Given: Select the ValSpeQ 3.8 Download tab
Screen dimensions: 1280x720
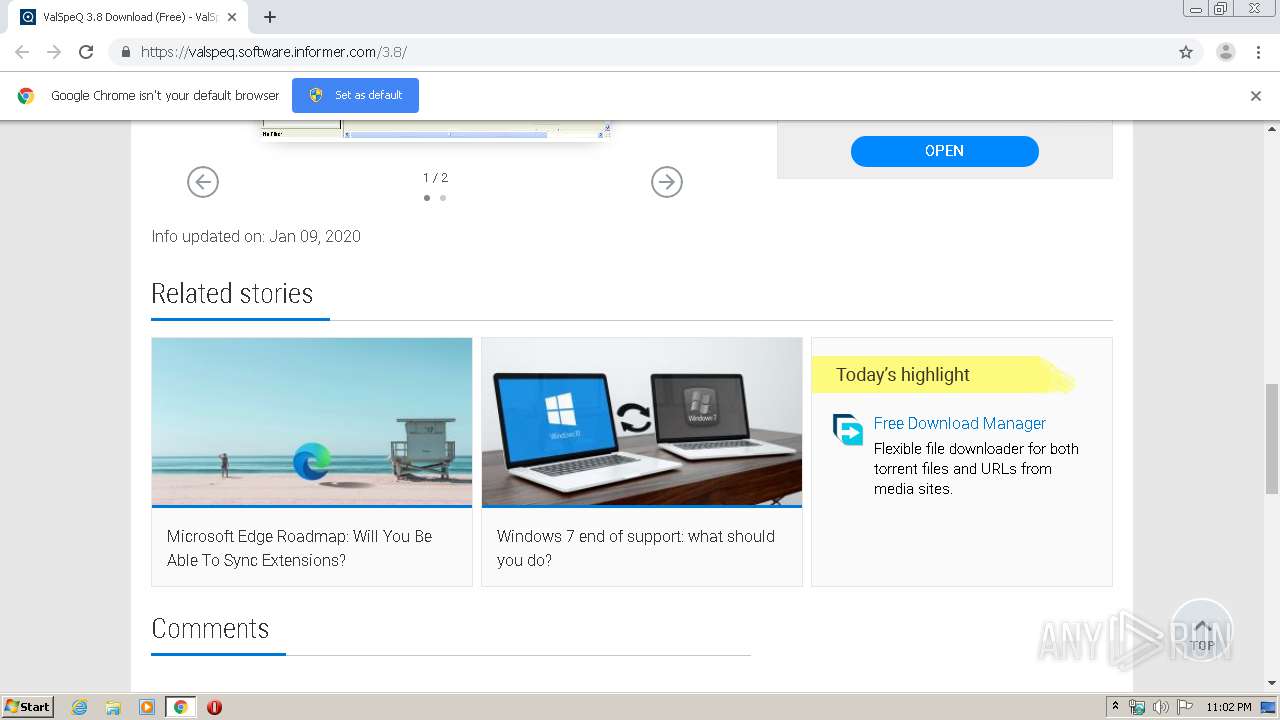Looking at the screenshot, I should point(130,17).
